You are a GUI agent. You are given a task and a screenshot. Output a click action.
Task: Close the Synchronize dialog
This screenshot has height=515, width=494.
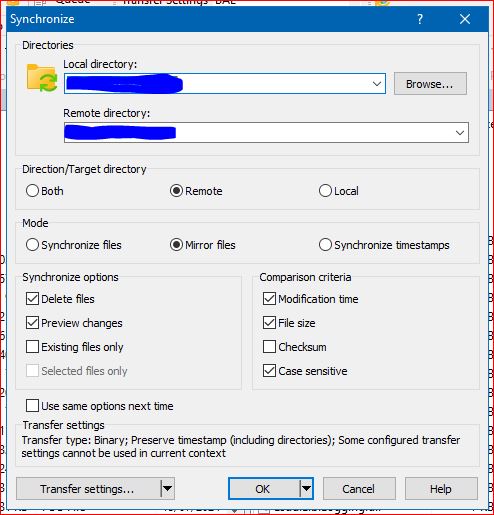tap(465, 19)
